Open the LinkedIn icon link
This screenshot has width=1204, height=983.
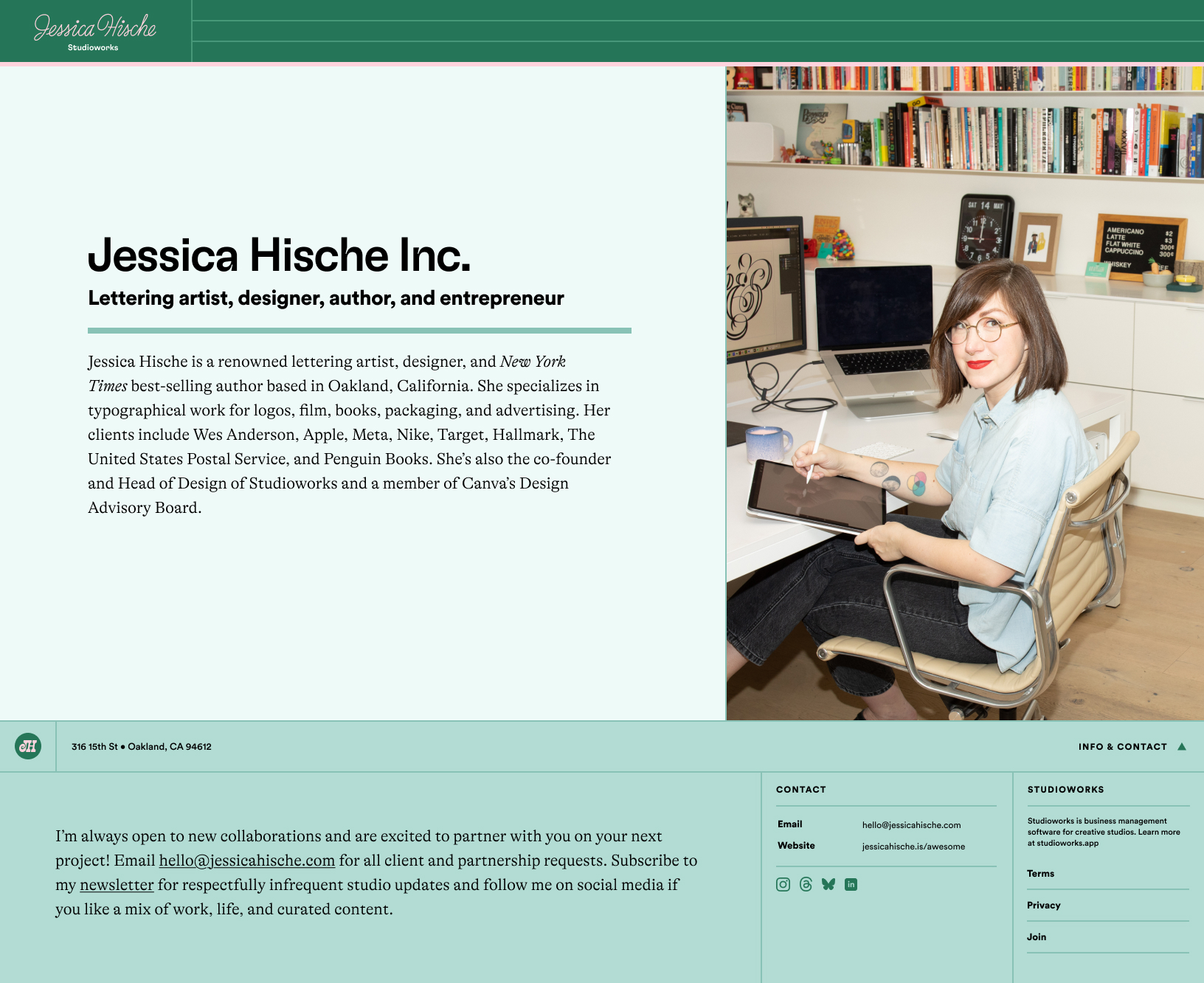pos(851,884)
